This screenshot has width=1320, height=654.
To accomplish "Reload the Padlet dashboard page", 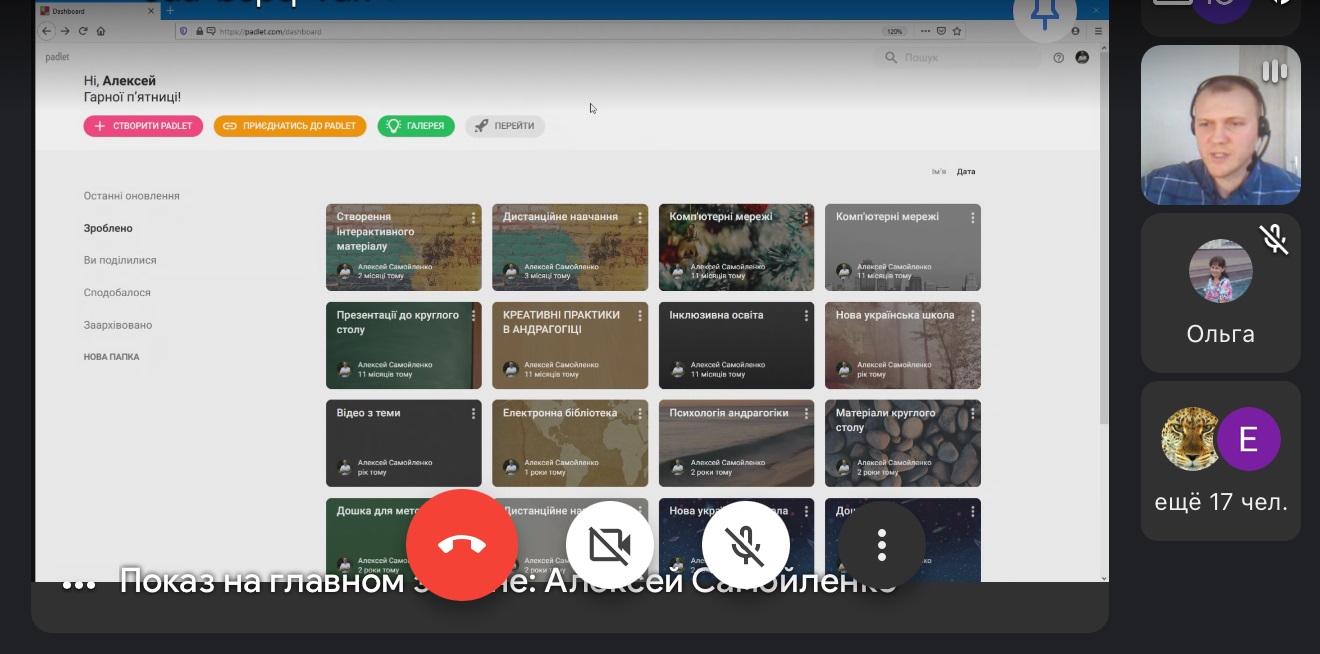I will [83, 31].
